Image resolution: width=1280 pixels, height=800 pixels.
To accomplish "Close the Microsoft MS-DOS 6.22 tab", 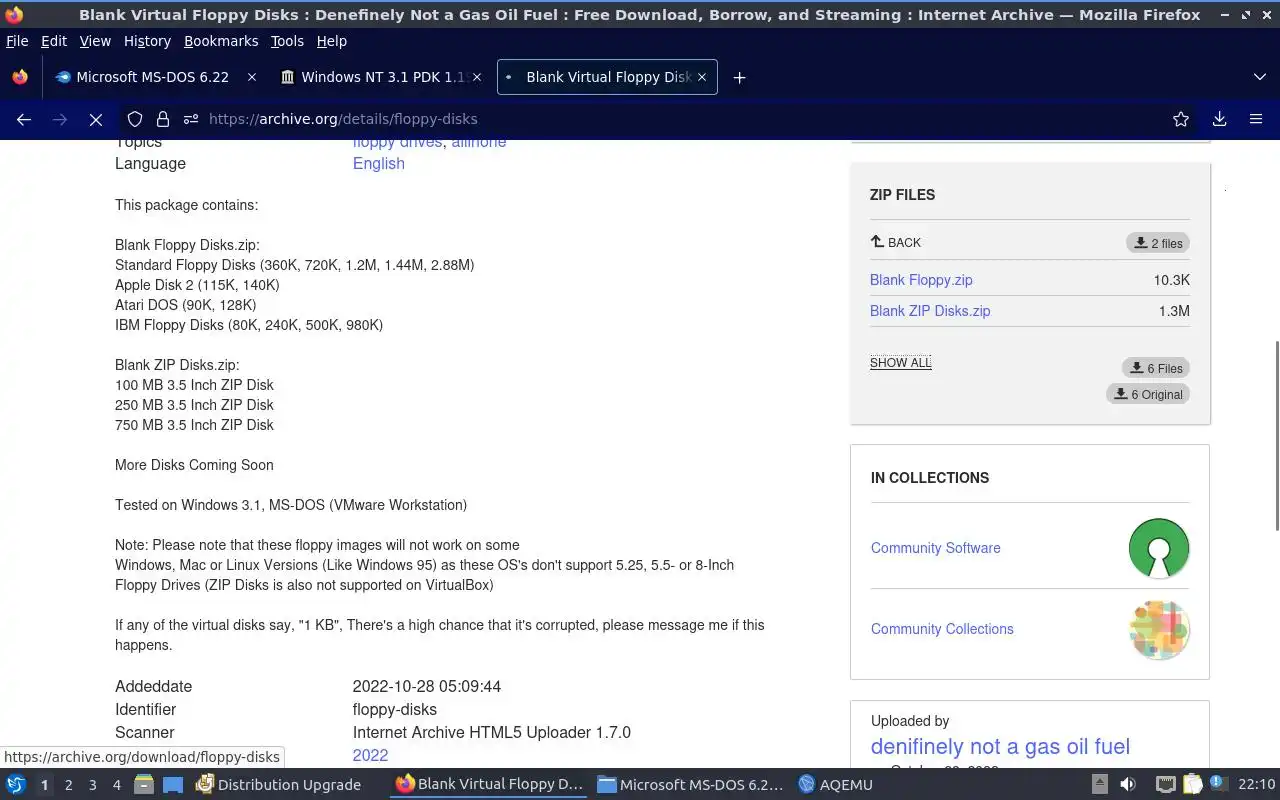I will point(252,77).
